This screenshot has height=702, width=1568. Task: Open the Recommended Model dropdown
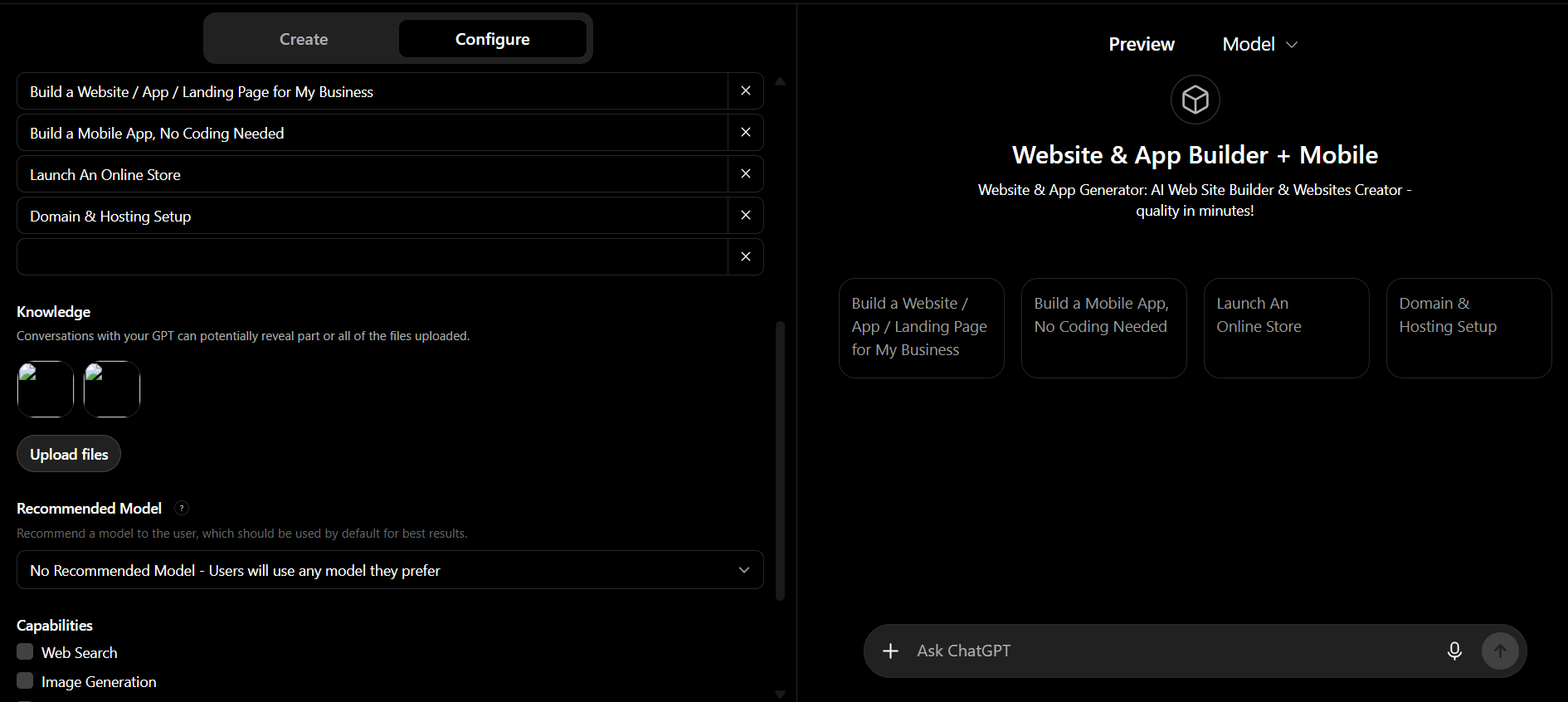coord(390,570)
